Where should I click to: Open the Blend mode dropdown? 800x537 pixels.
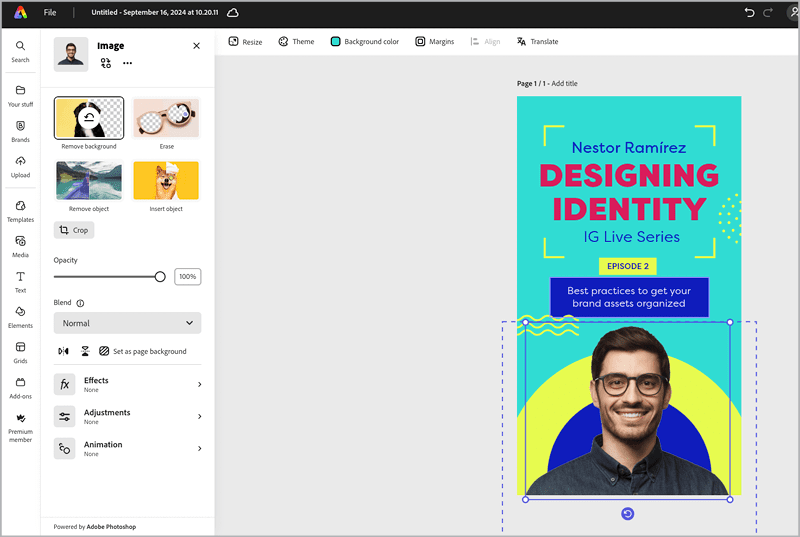(x=127, y=323)
